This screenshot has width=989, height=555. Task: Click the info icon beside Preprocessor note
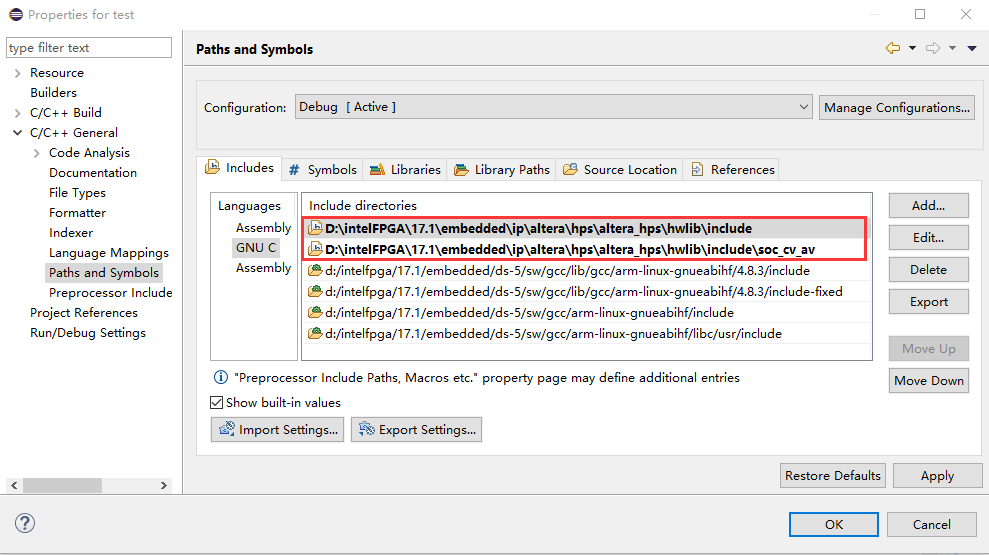[221, 378]
